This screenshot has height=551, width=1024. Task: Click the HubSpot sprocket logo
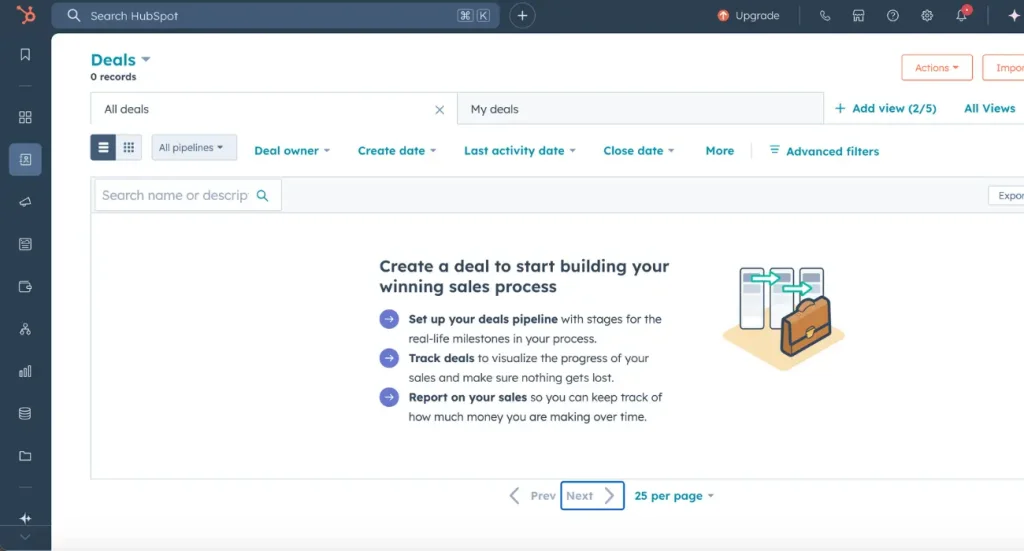click(x=25, y=14)
